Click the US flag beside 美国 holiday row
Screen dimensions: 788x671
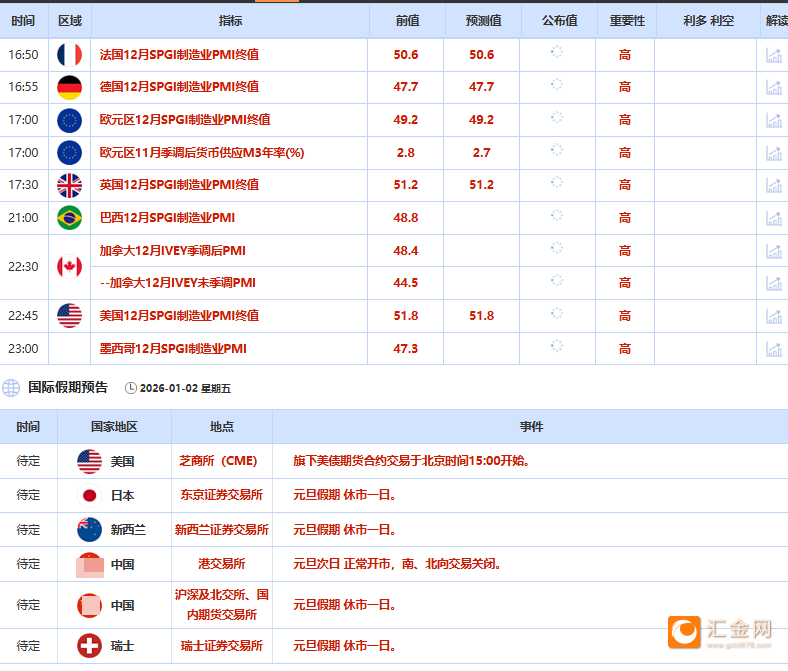(89, 461)
